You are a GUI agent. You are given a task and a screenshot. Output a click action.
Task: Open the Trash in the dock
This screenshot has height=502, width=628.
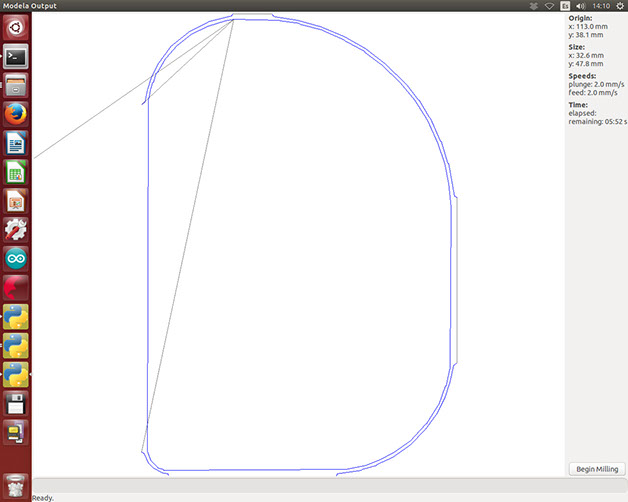pyautogui.click(x=16, y=486)
